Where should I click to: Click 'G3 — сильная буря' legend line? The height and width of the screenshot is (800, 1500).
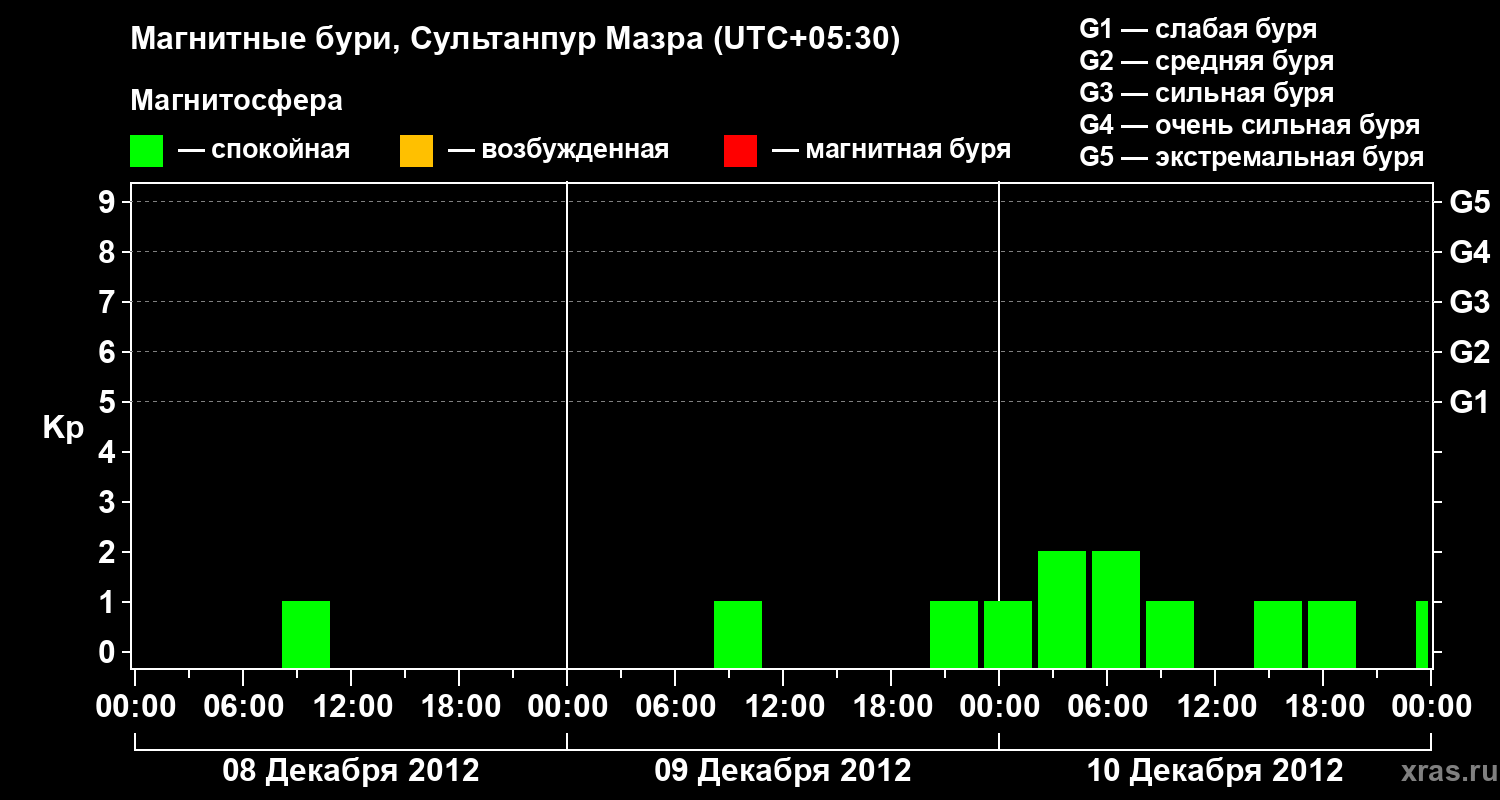point(1206,93)
